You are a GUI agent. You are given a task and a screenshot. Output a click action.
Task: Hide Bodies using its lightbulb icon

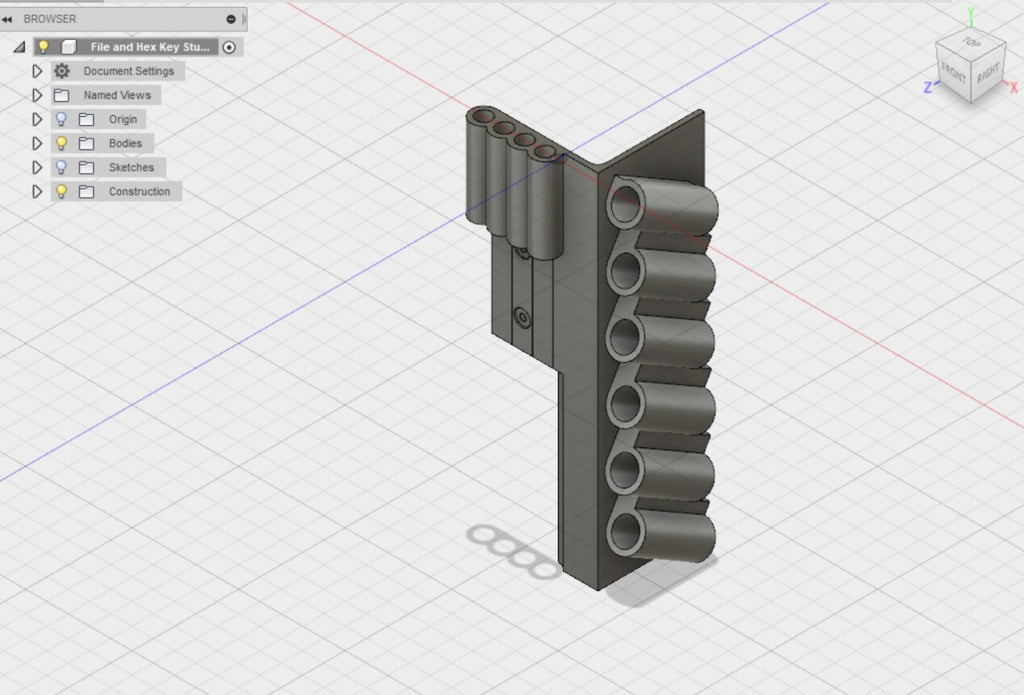(62, 143)
